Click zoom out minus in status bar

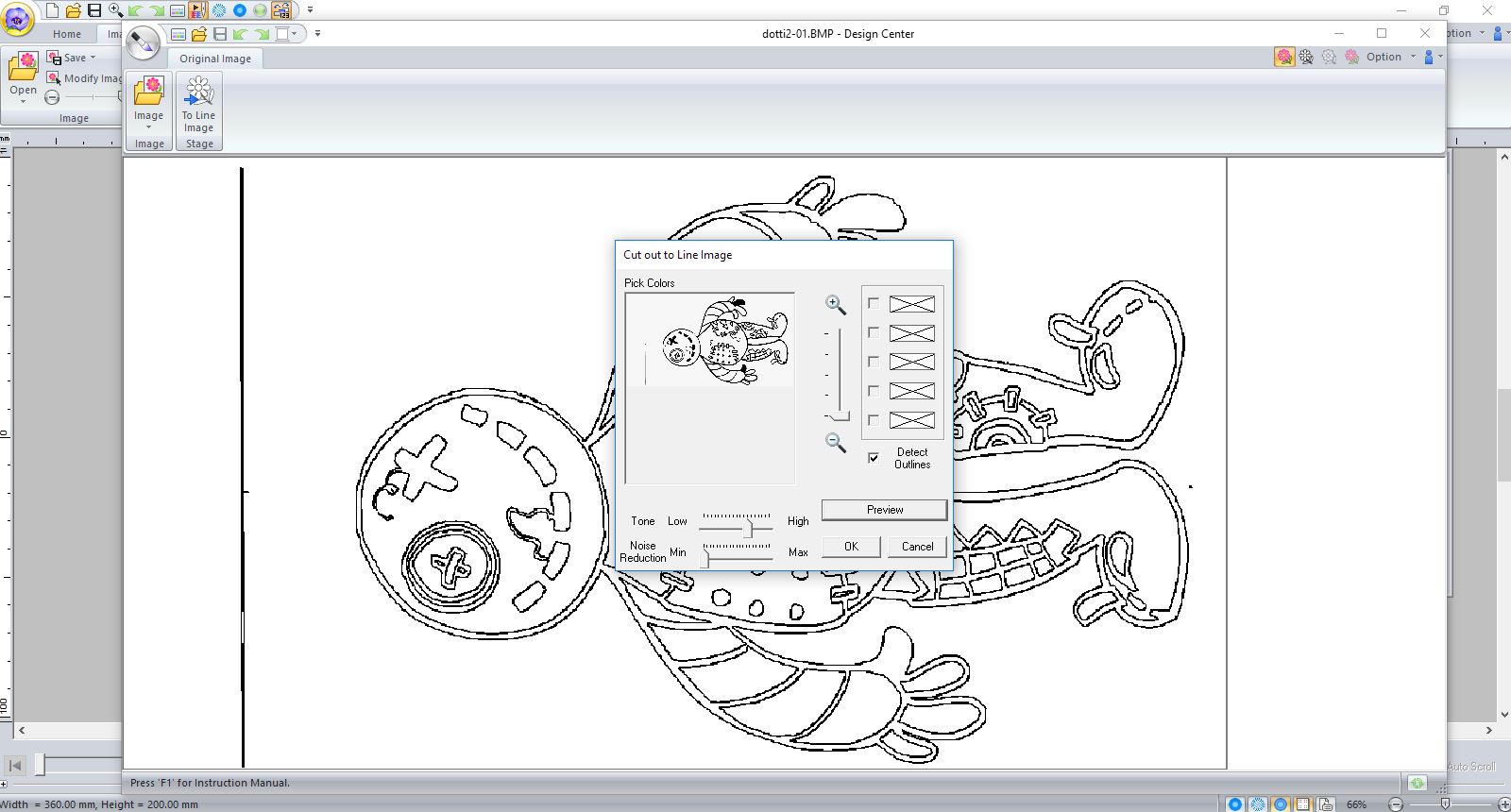[x=1396, y=804]
